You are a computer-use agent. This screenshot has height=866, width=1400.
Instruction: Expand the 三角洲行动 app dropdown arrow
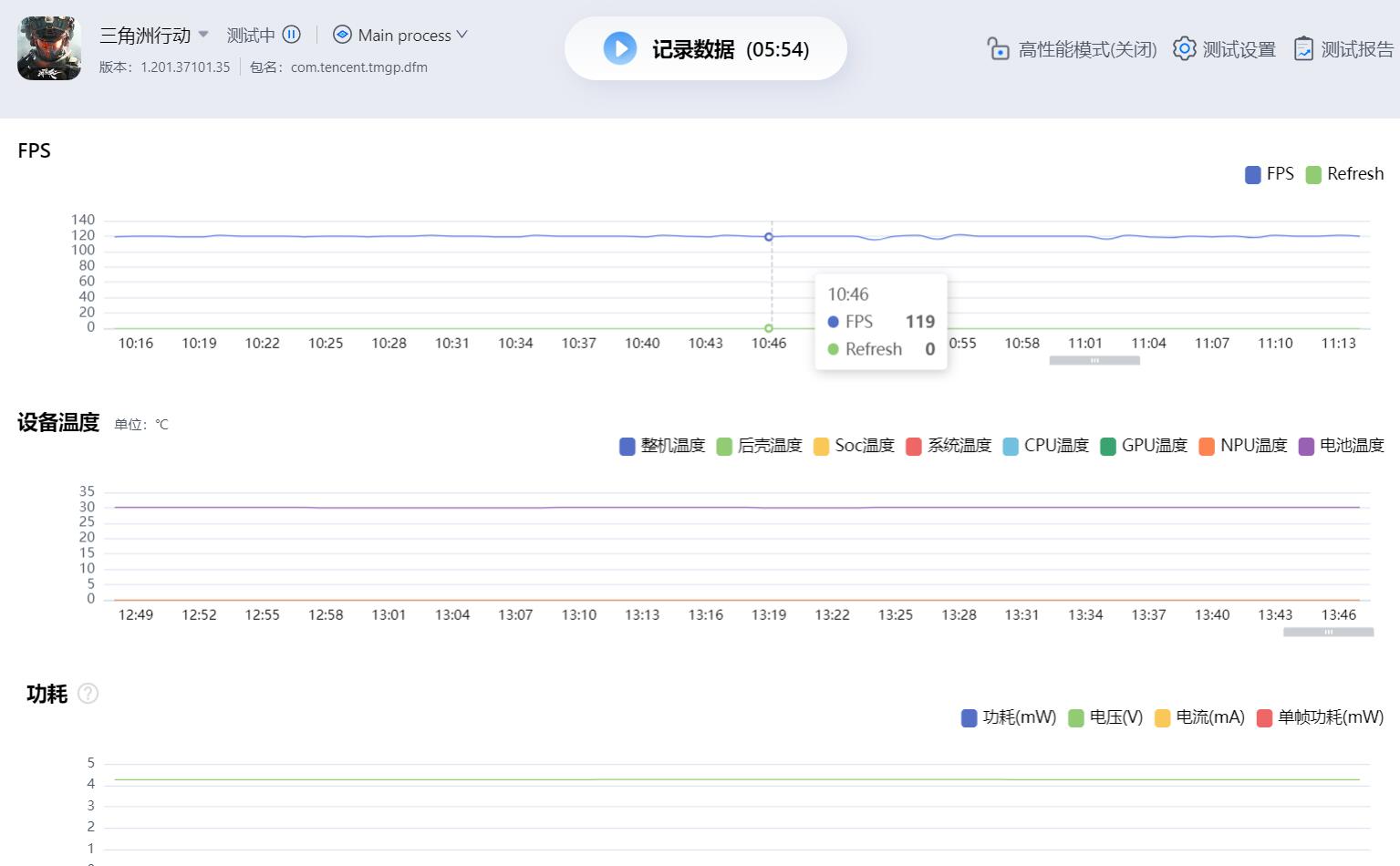point(203,35)
